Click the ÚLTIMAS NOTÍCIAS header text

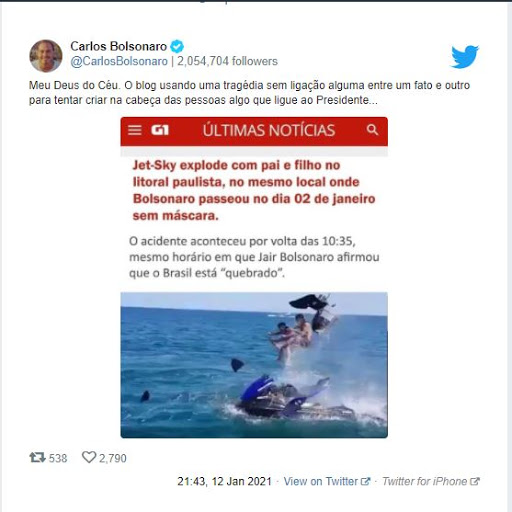pos(269,130)
